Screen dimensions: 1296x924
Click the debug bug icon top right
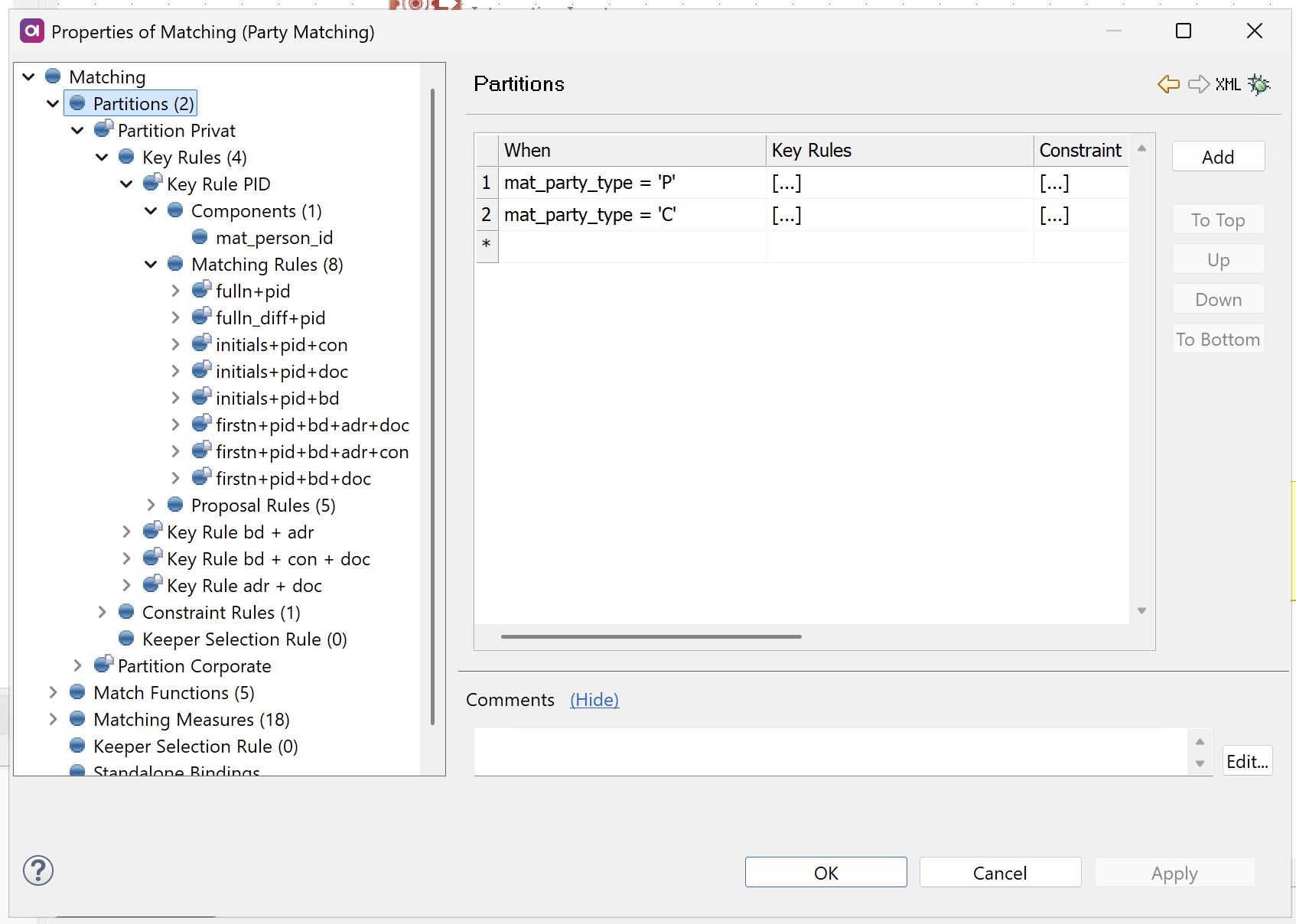1260,84
